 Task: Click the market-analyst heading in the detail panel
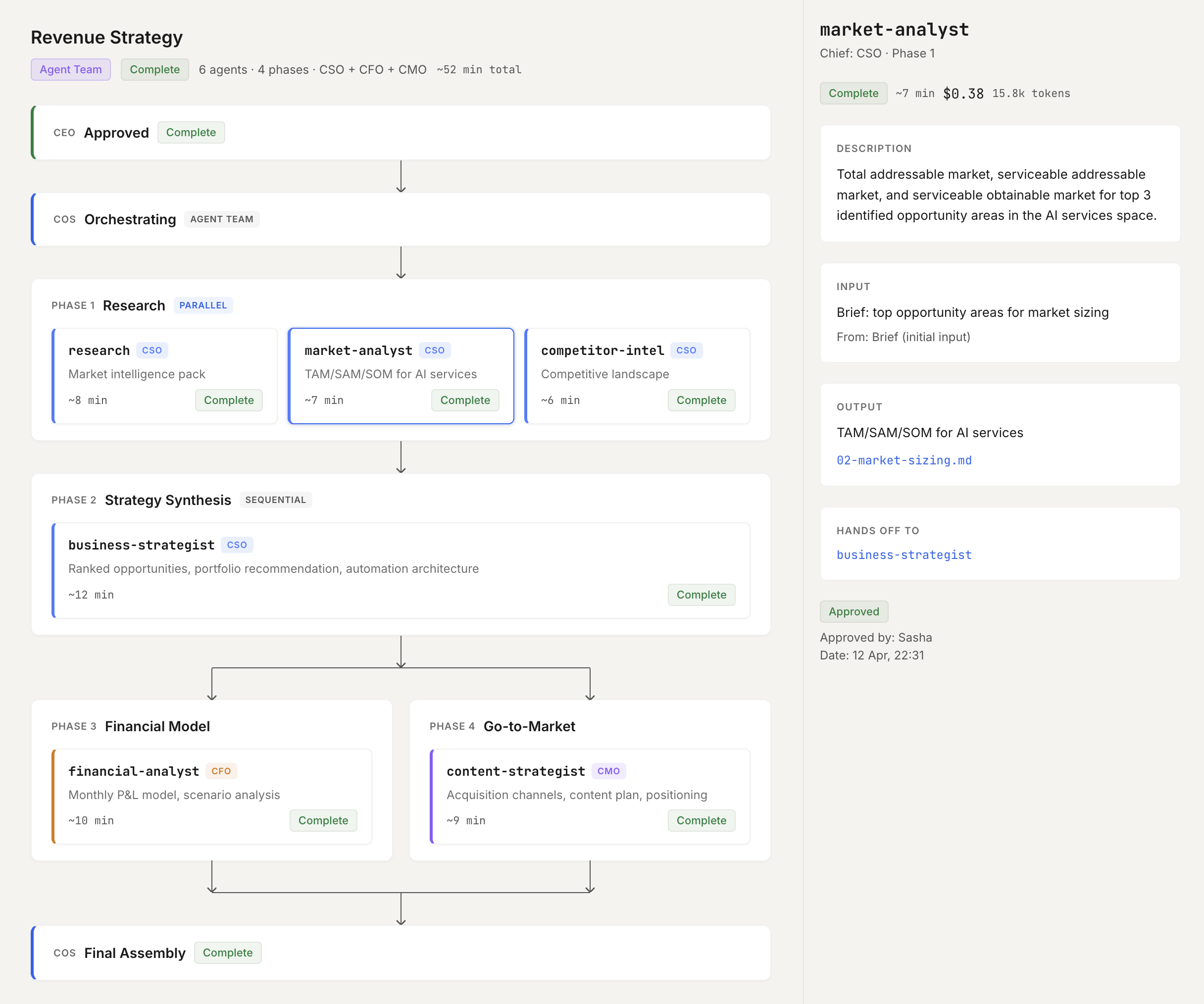(x=895, y=30)
